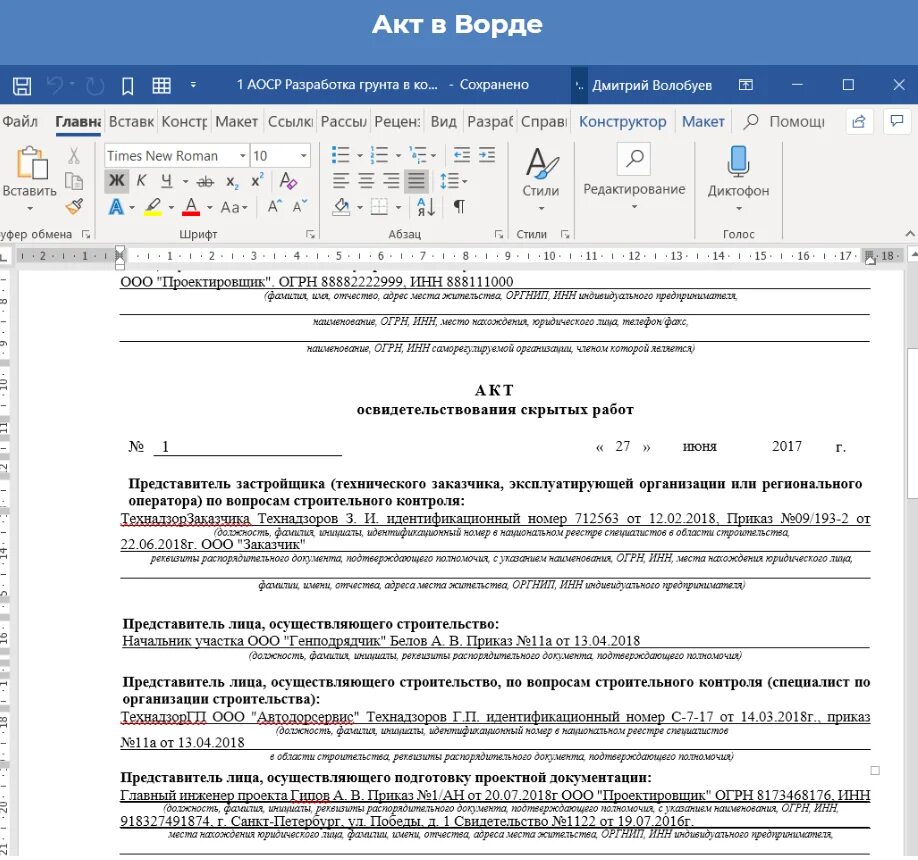Image resolution: width=918 pixels, height=860 pixels.
Task: Switch to the Макет tab next to Конструктор
Action: [x=703, y=121]
